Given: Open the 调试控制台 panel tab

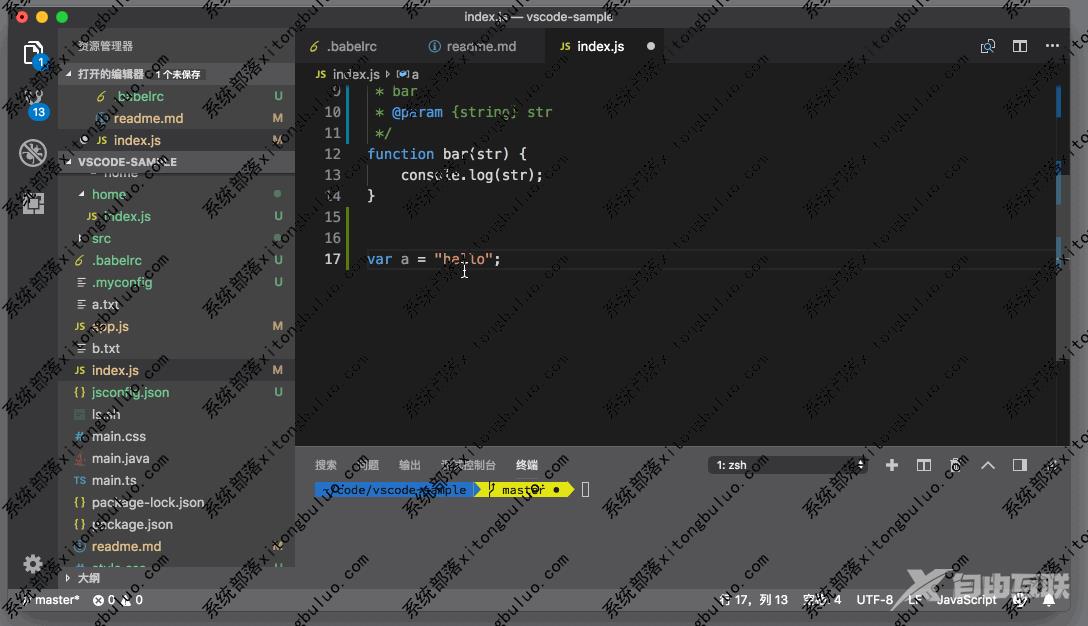Looking at the screenshot, I should pyautogui.click(x=468, y=465).
